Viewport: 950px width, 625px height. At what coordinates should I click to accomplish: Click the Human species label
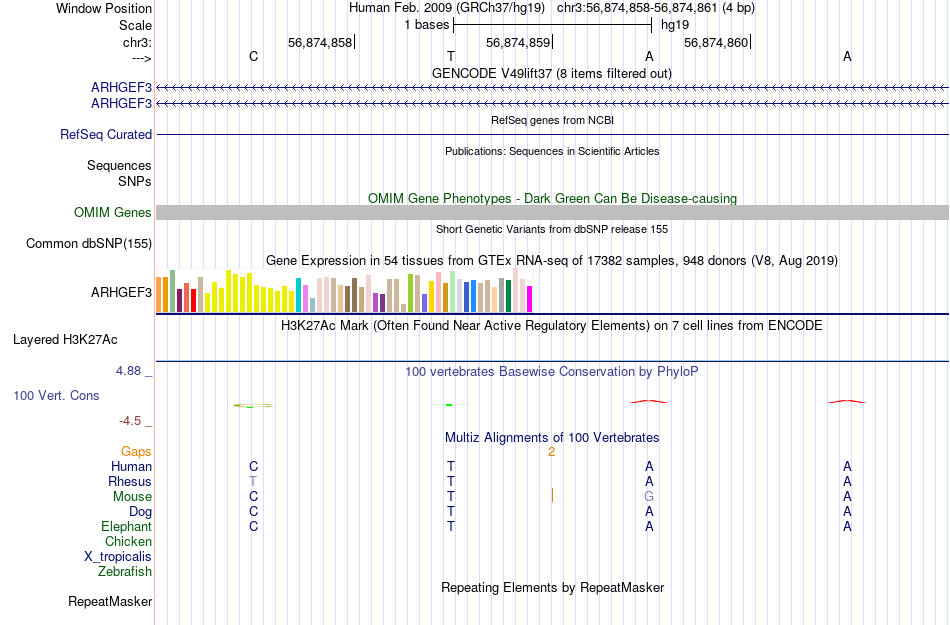[131, 466]
